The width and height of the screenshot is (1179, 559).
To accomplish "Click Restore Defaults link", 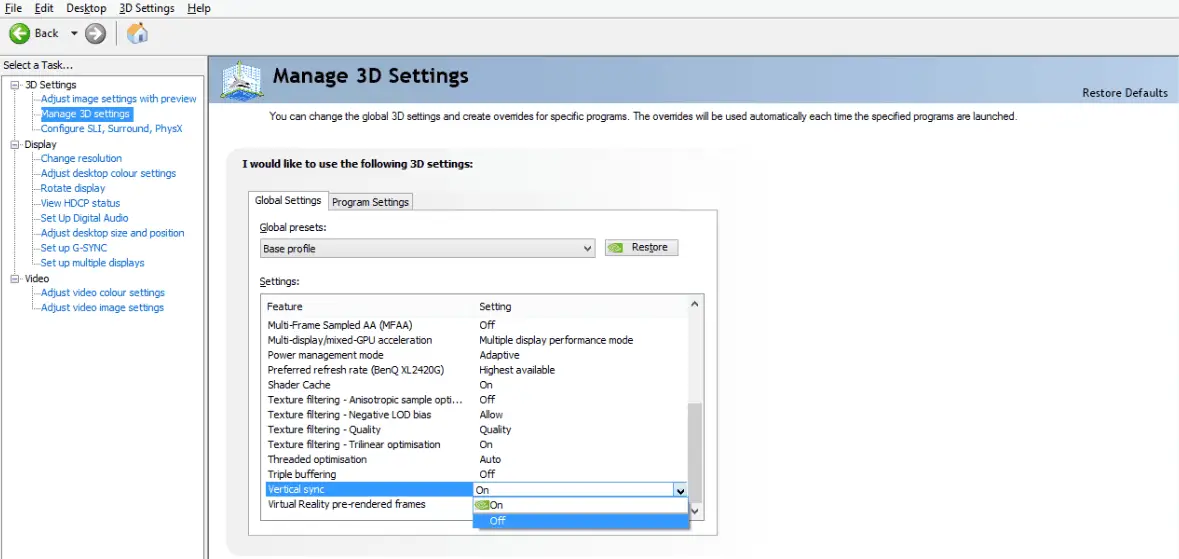I will [1125, 93].
